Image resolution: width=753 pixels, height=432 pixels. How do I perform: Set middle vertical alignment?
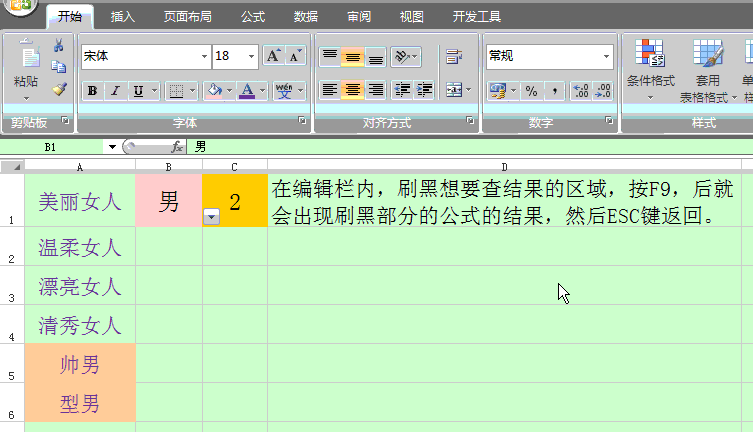pyautogui.click(x=353, y=57)
